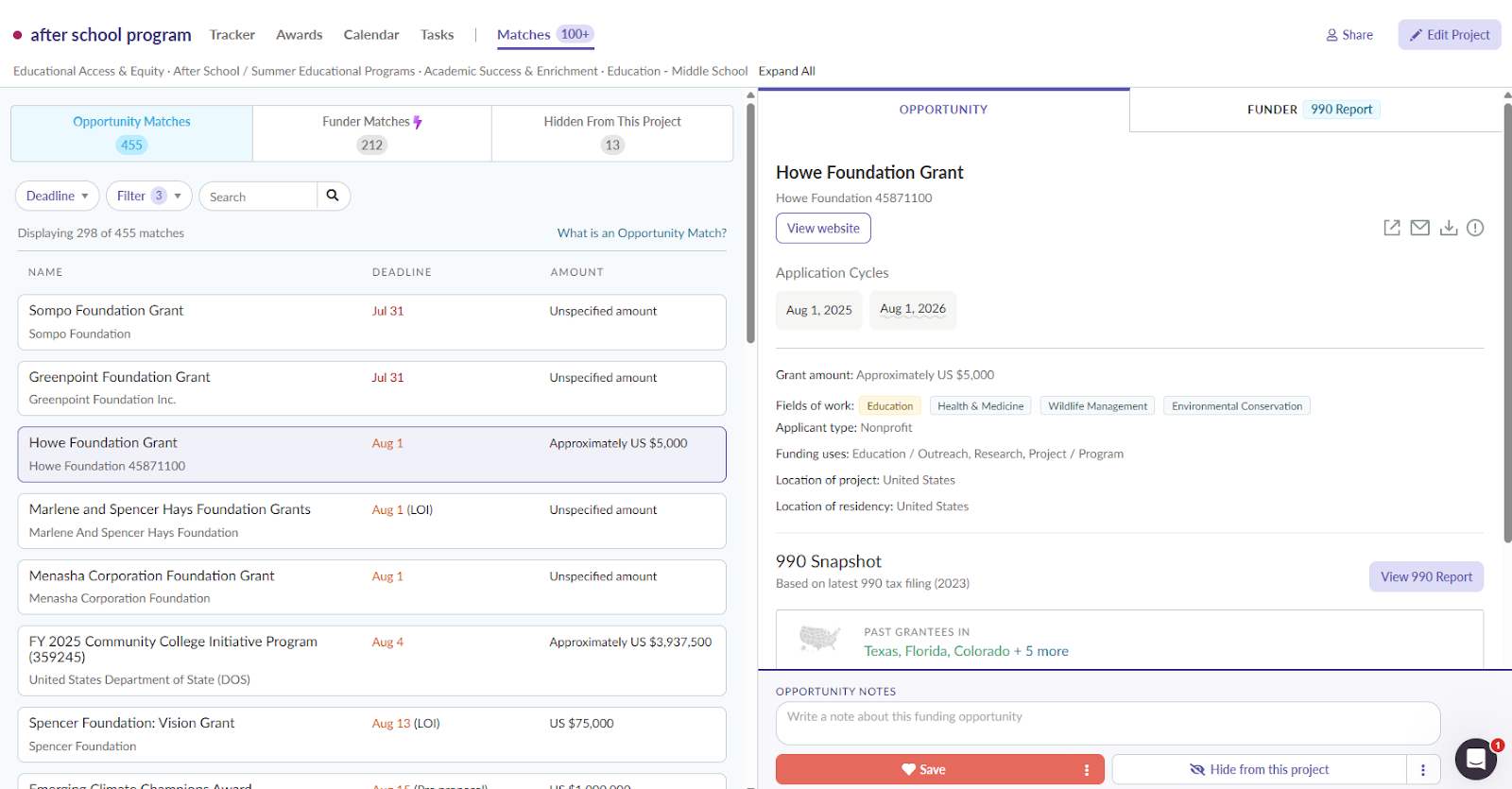Click the download icon in opportunity panel
This screenshot has height=789, width=1512.
1448,228
